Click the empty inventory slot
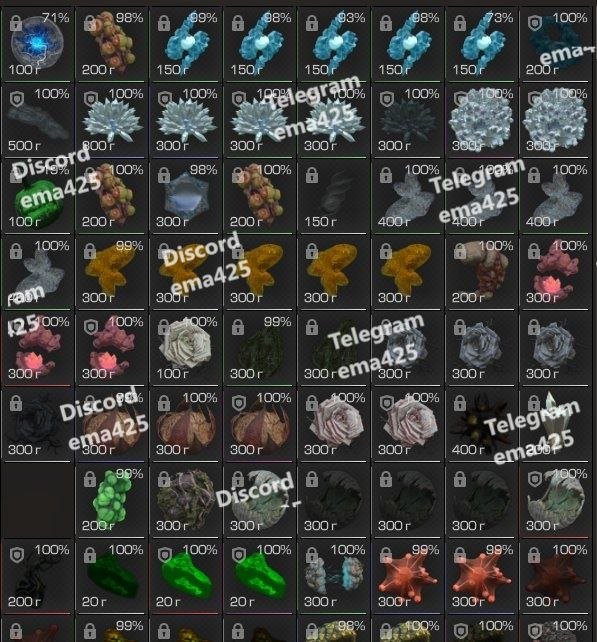The width and height of the screenshot is (597, 642). click(37, 500)
